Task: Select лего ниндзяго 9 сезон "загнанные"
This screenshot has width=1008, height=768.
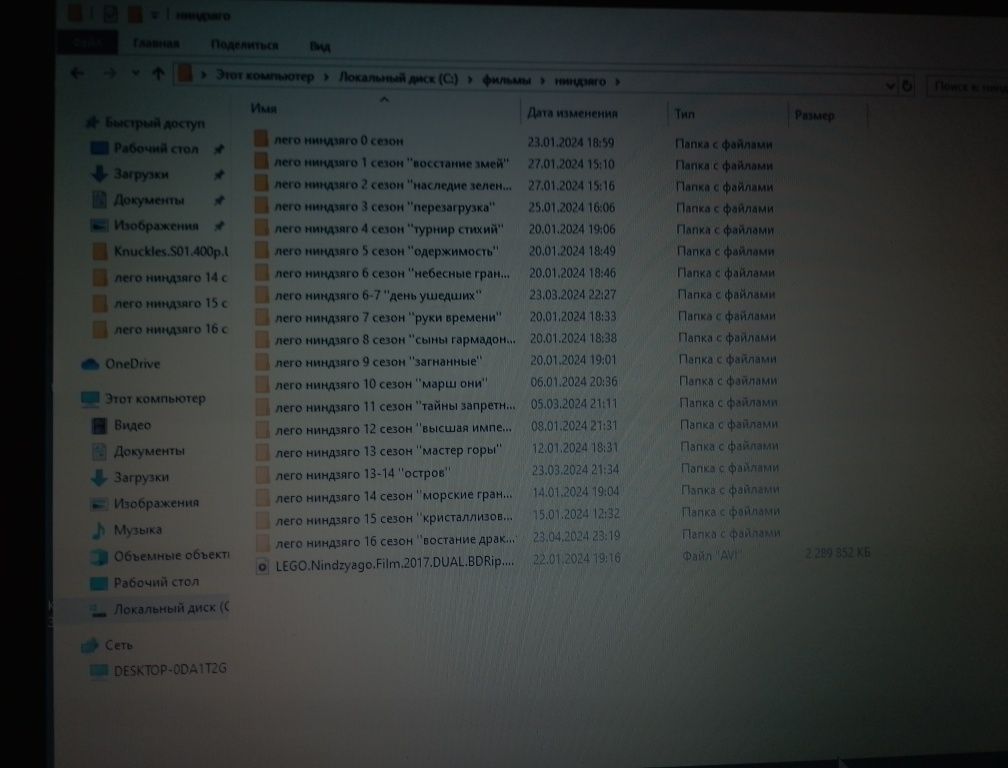Action: coord(379,362)
